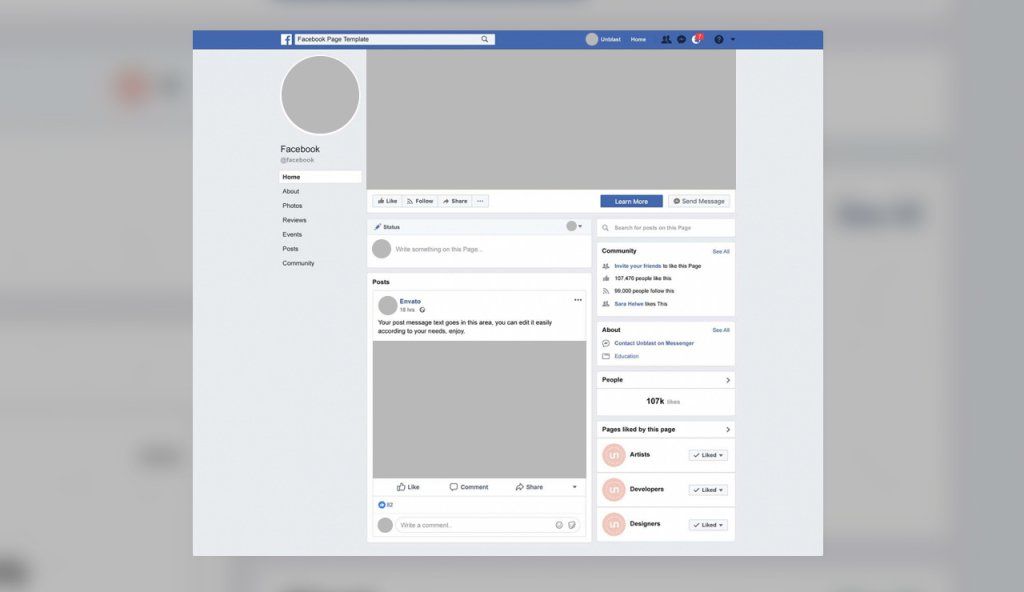This screenshot has width=1024, height=592.
Task: Click See All in Community section
Action: point(721,252)
